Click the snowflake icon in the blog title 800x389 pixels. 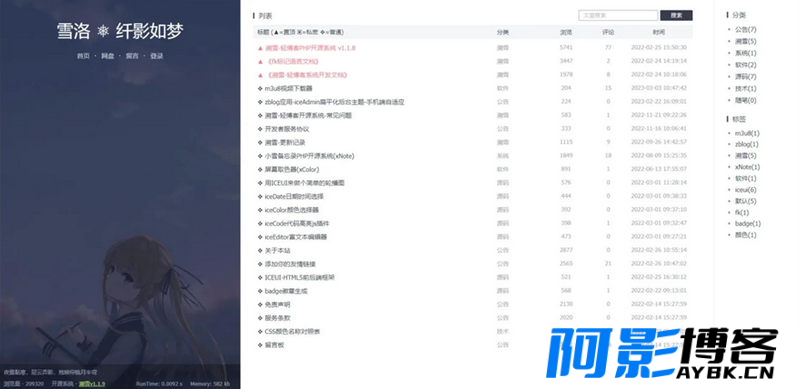click(x=103, y=32)
